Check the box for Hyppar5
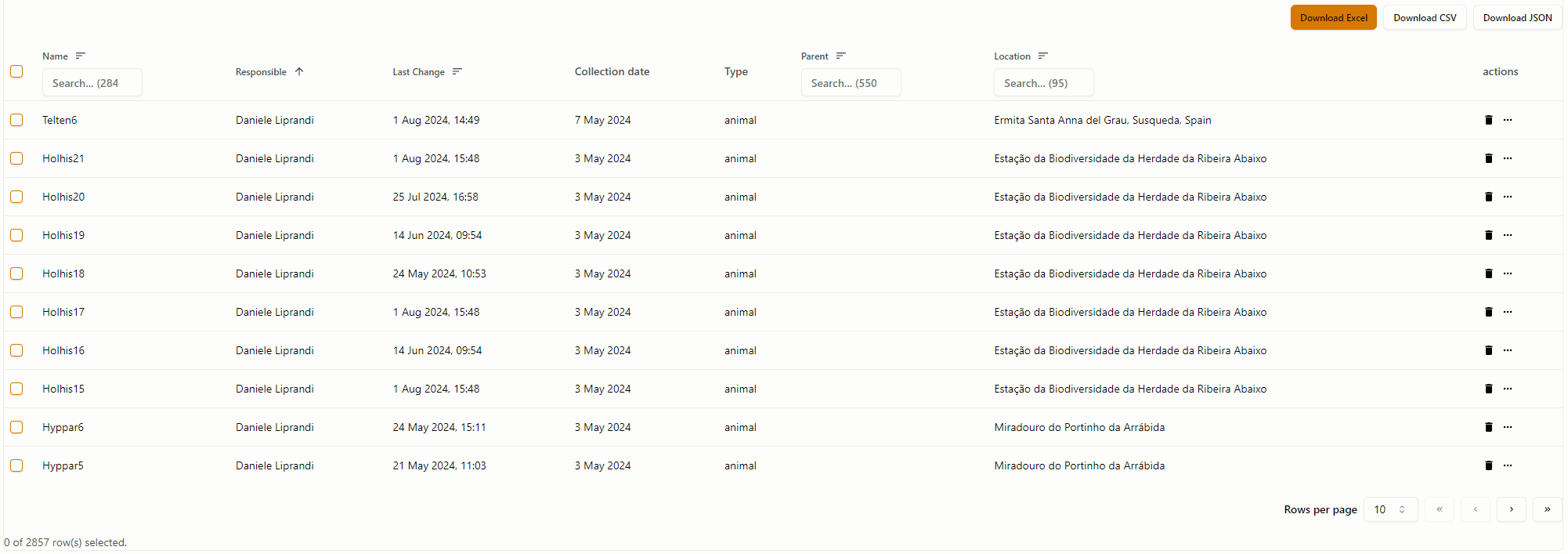Screen dimensions: 1568x554 (16, 465)
